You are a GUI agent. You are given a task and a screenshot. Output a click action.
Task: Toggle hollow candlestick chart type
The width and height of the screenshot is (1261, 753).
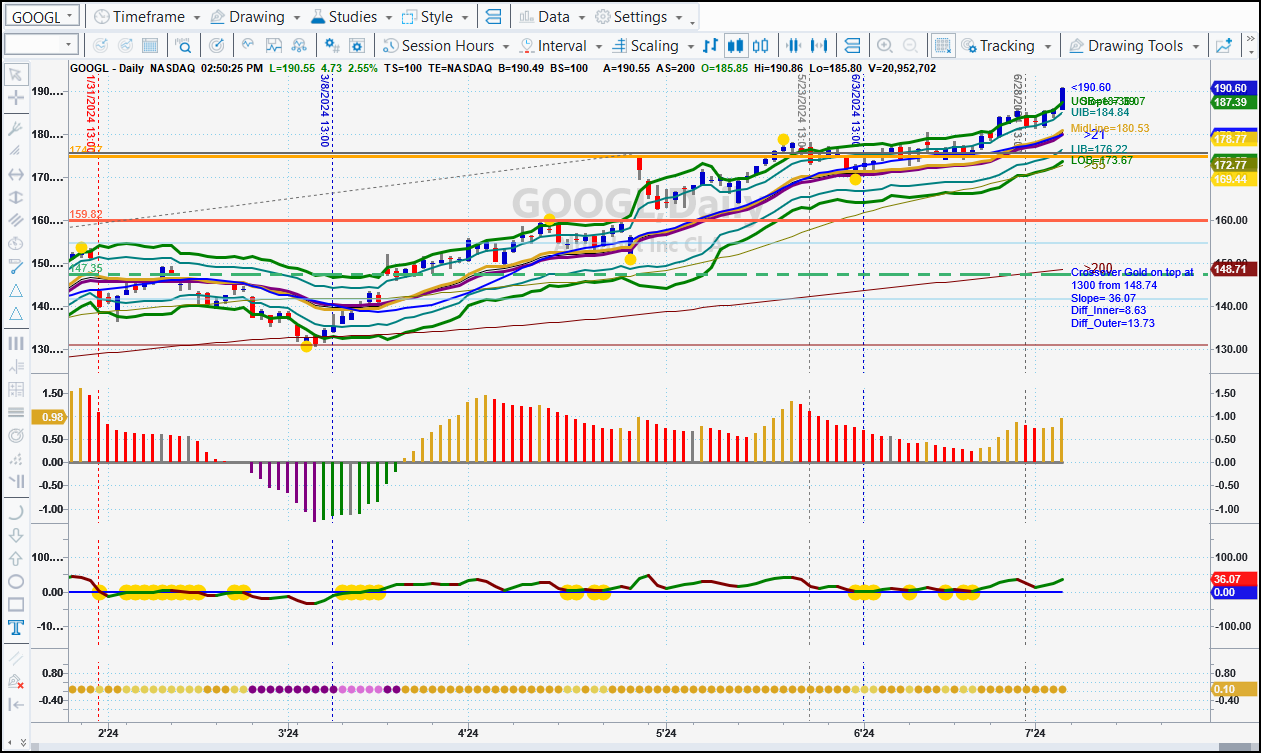(x=762, y=46)
